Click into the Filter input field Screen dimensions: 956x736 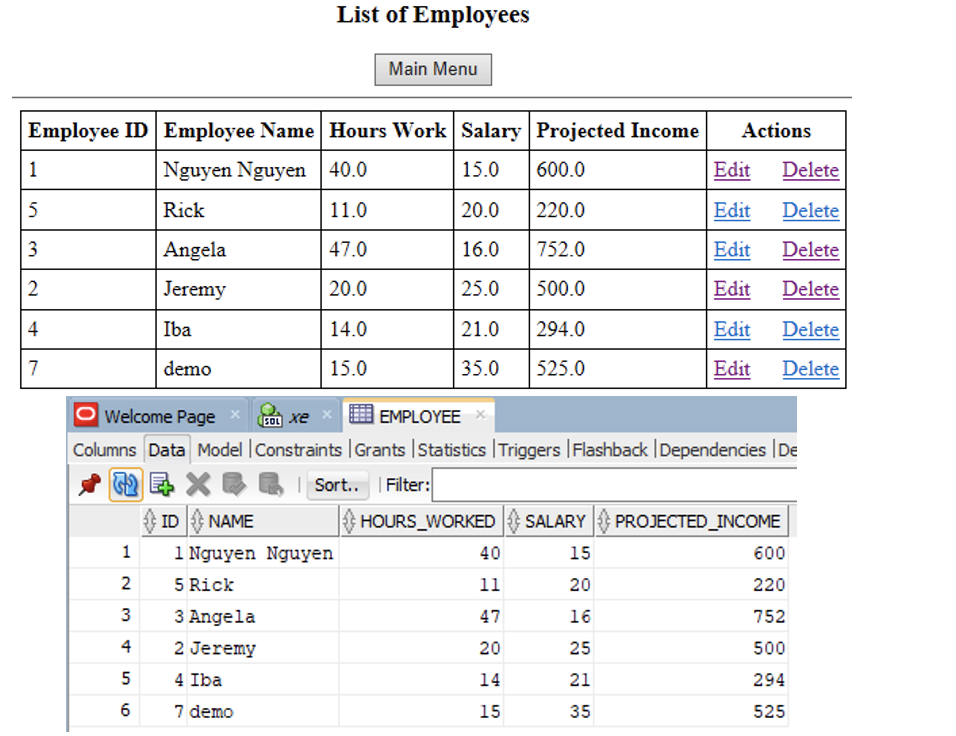[614, 485]
